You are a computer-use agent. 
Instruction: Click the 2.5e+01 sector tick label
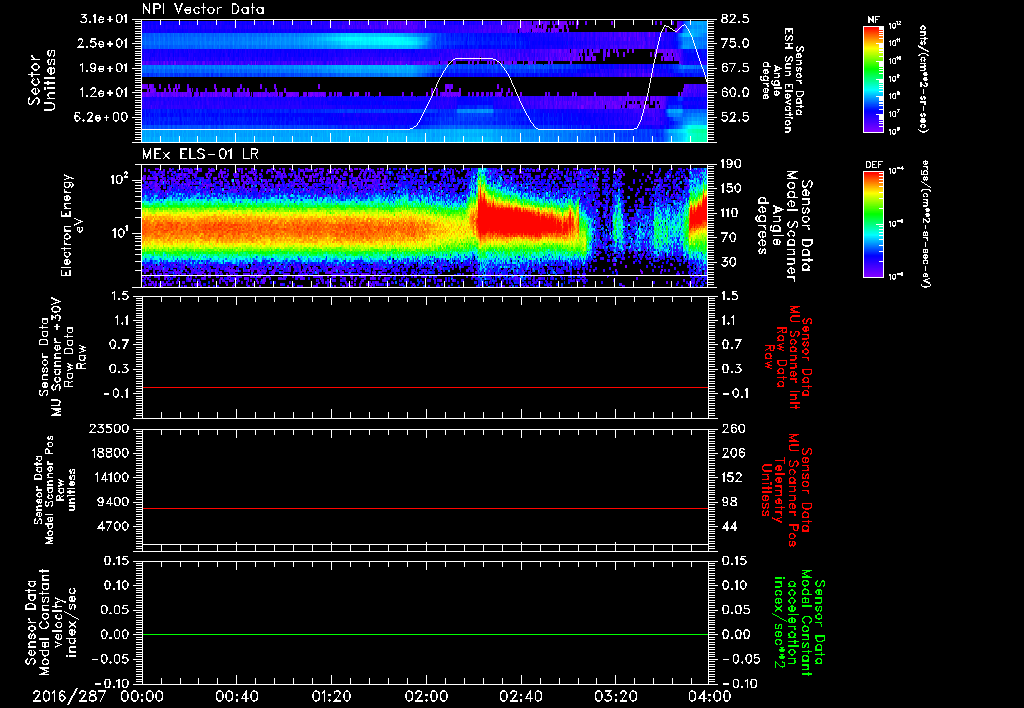(104, 43)
